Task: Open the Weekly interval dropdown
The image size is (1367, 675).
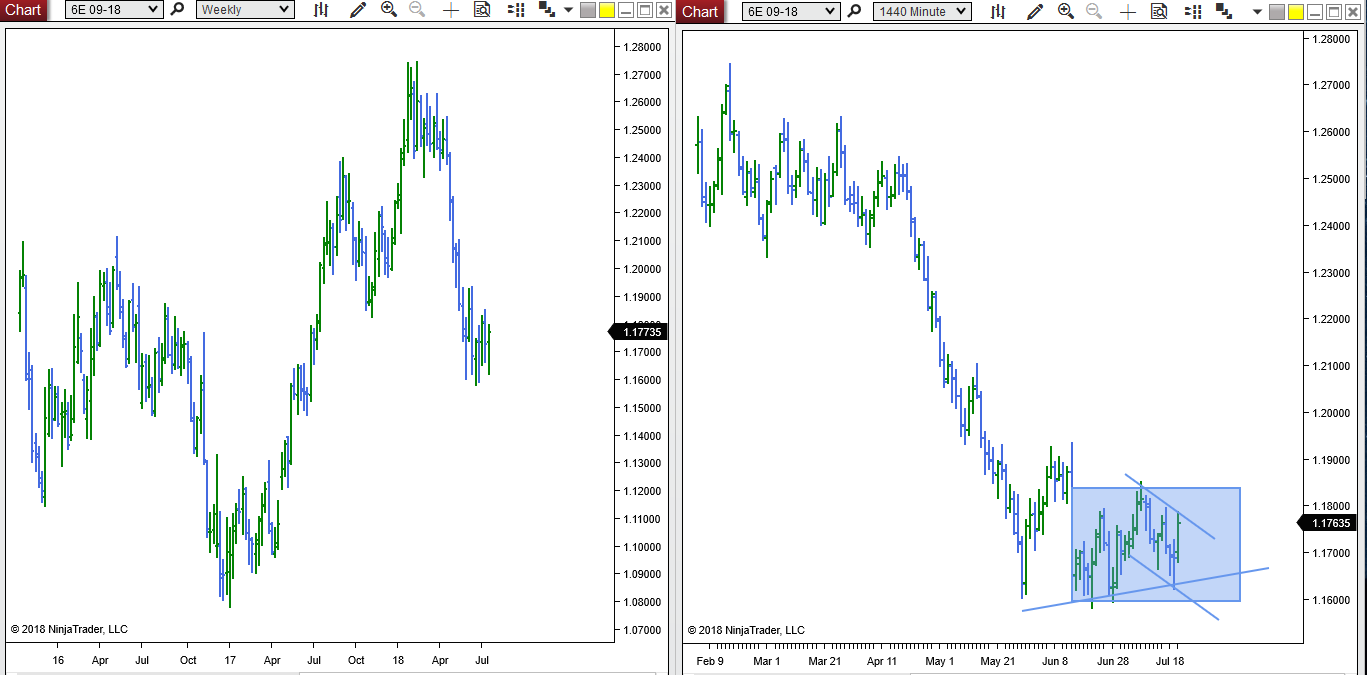Action: (x=245, y=10)
